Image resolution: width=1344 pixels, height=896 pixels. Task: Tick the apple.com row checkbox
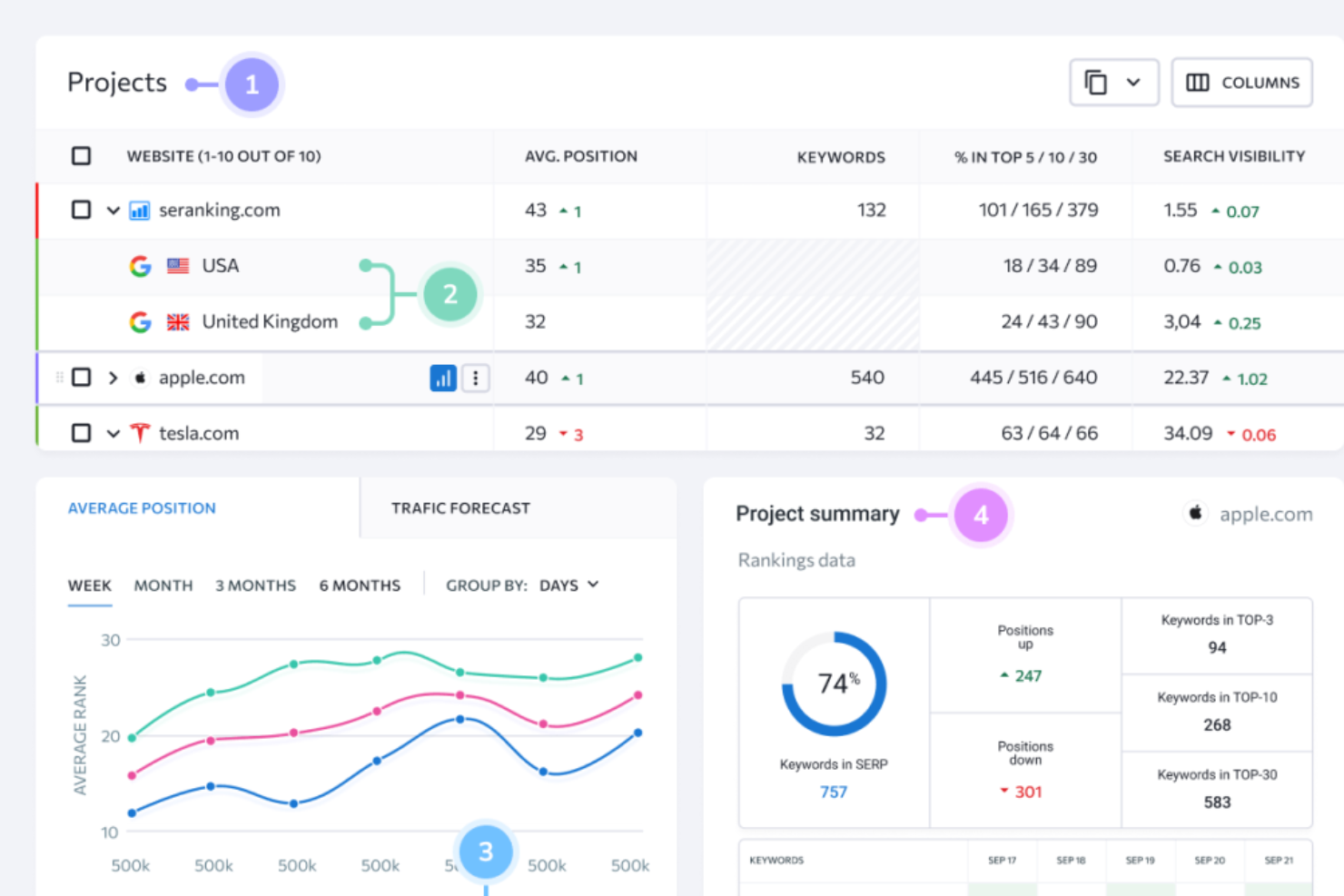click(82, 377)
